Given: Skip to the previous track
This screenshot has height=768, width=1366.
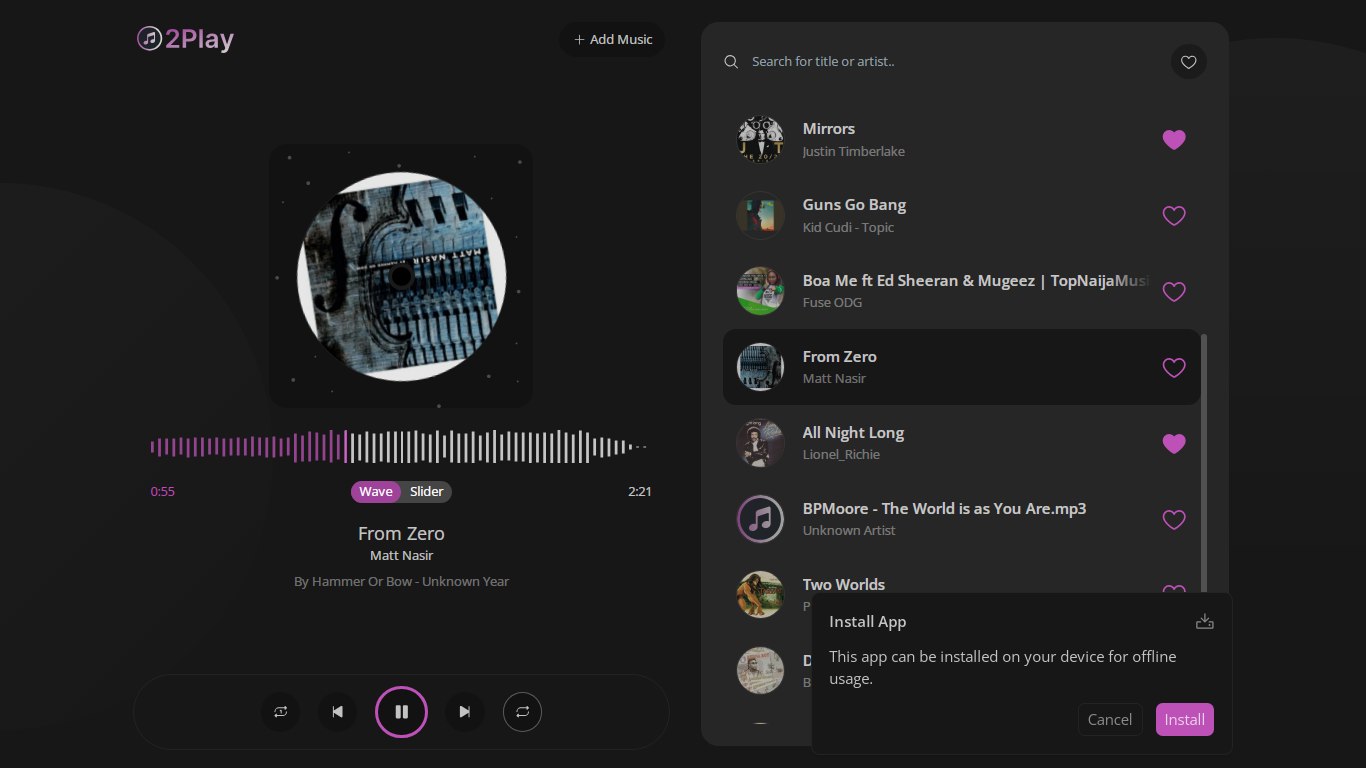Looking at the screenshot, I should click(x=338, y=712).
